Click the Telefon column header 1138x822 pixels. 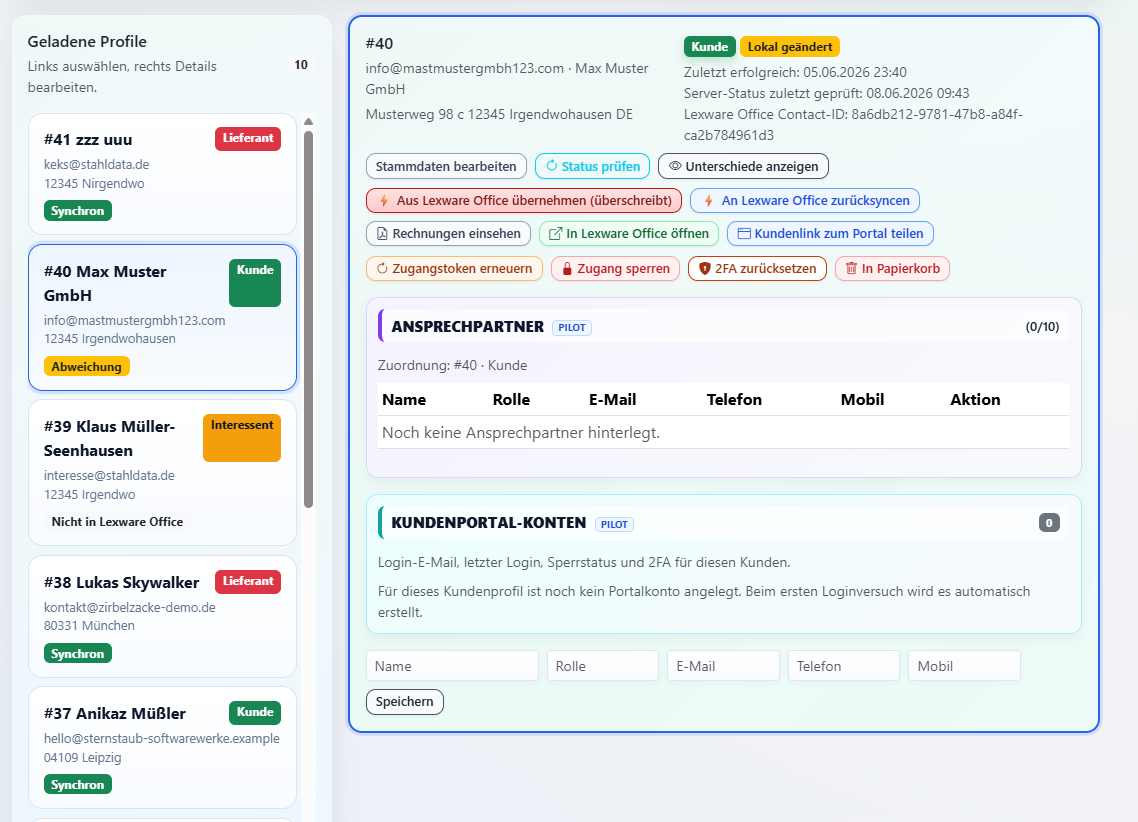click(734, 400)
